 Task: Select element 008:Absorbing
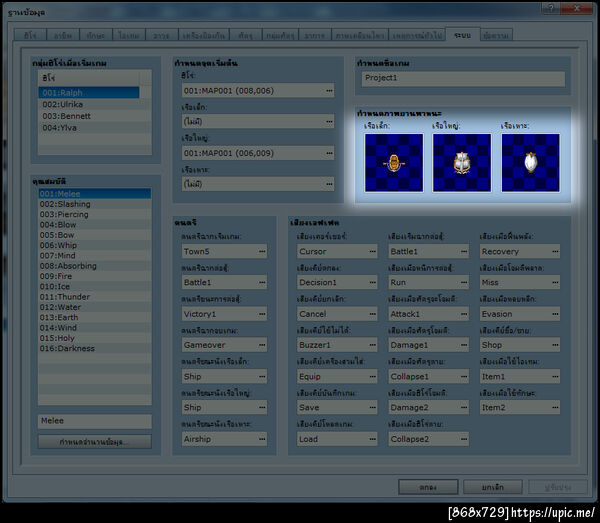coord(95,266)
